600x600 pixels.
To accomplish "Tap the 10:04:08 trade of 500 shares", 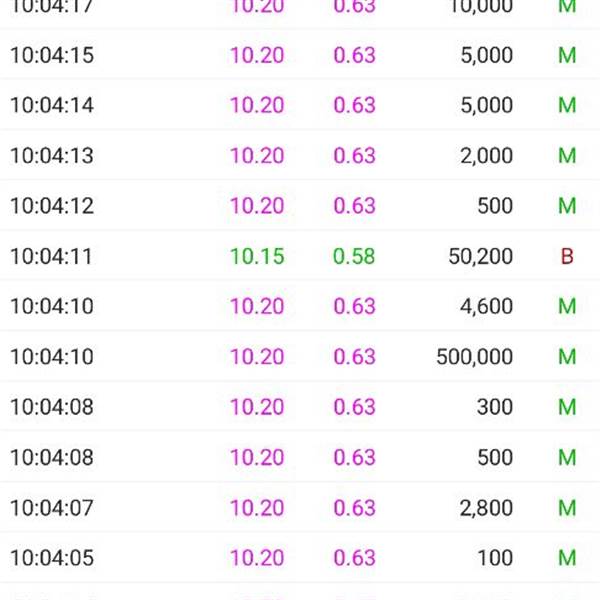I will point(300,457).
